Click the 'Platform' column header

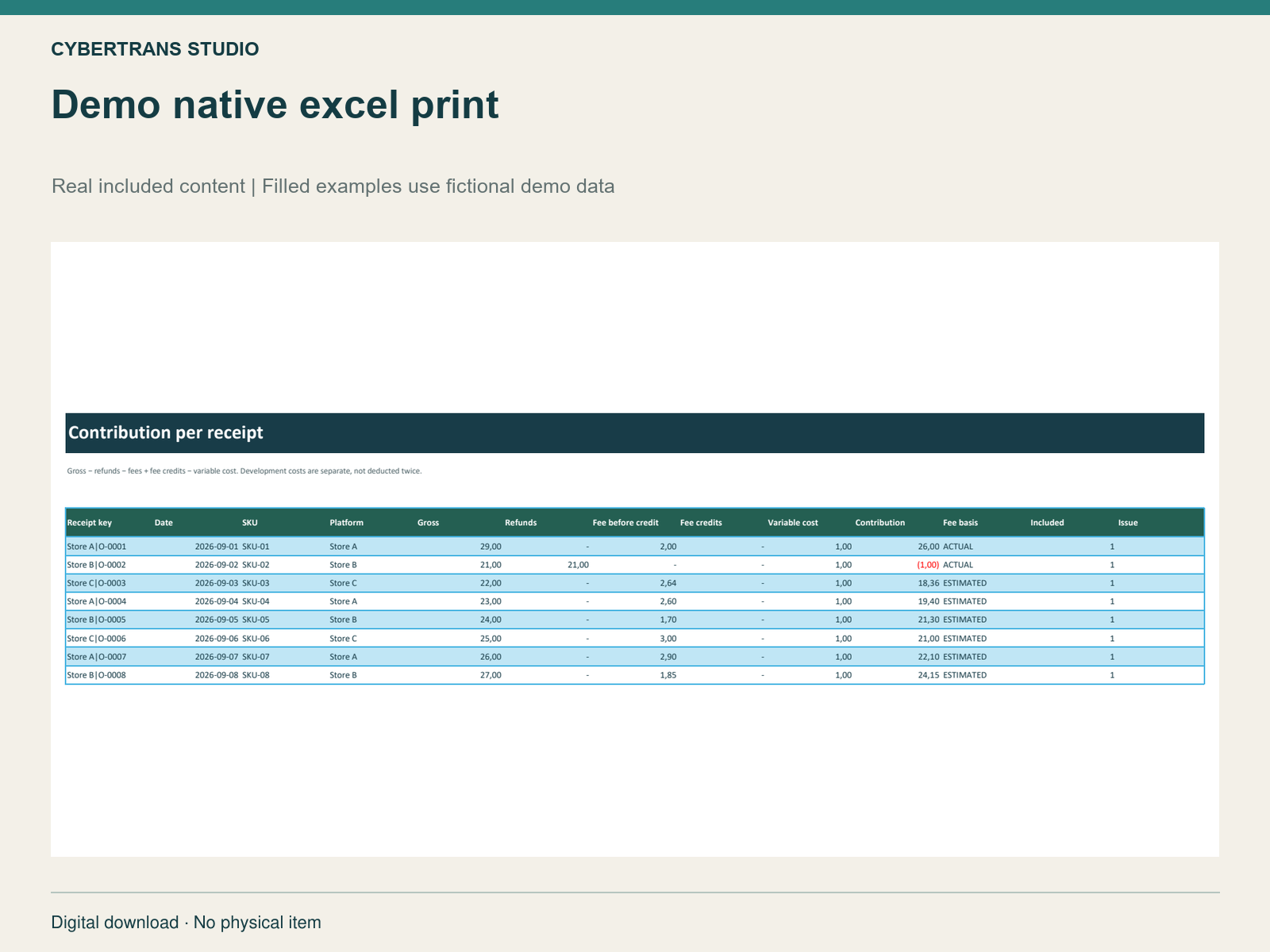pyautogui.click(x=347, y=523)
